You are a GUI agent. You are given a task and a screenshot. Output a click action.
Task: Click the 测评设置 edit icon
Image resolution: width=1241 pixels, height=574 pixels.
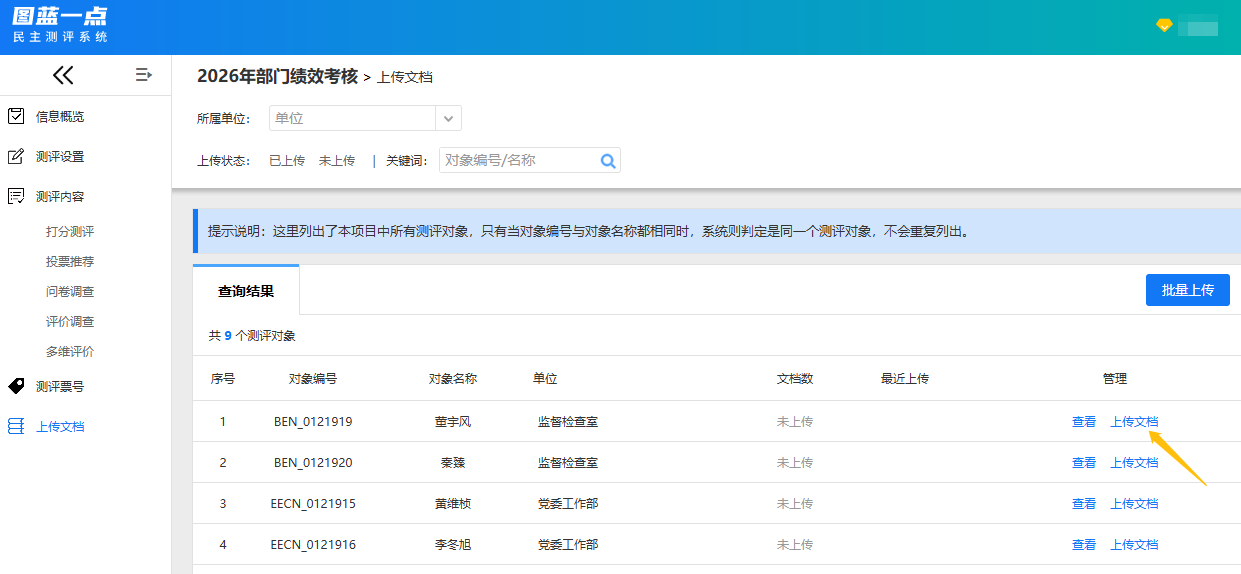tap(16, 156)
